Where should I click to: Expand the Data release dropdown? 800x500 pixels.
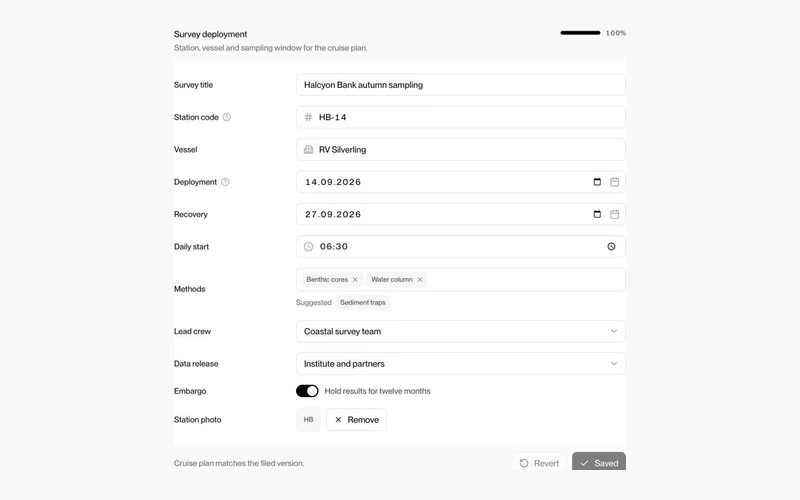(x=461, y=364)
